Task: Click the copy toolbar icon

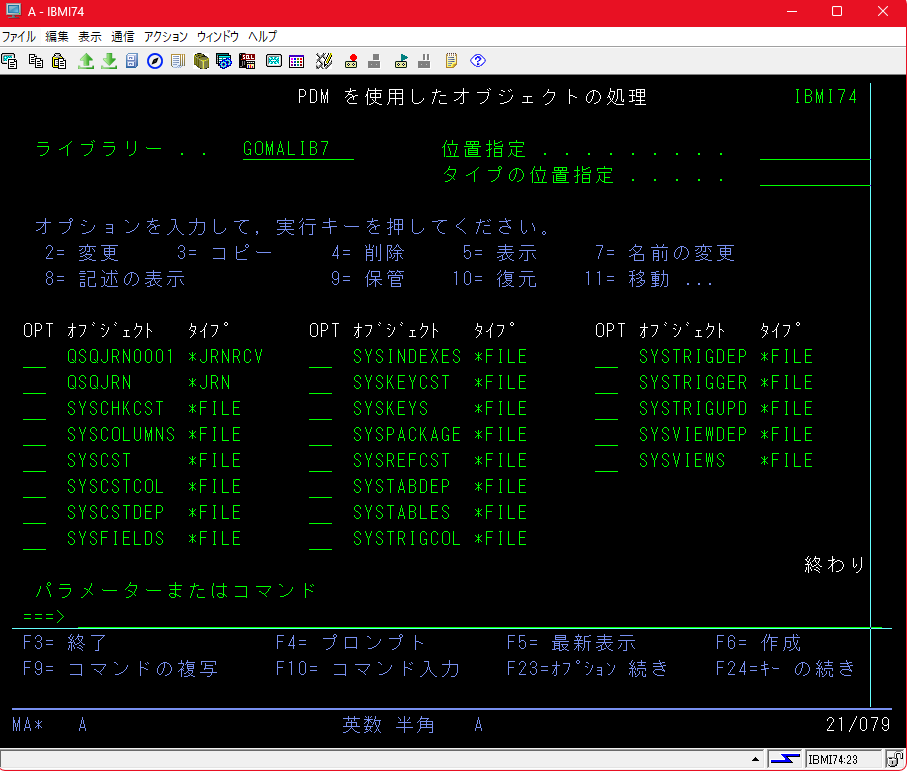Action: [x=36, y=61]
